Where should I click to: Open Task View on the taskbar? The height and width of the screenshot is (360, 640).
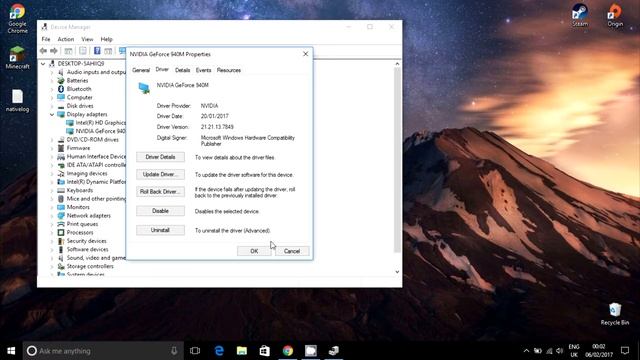195,351
